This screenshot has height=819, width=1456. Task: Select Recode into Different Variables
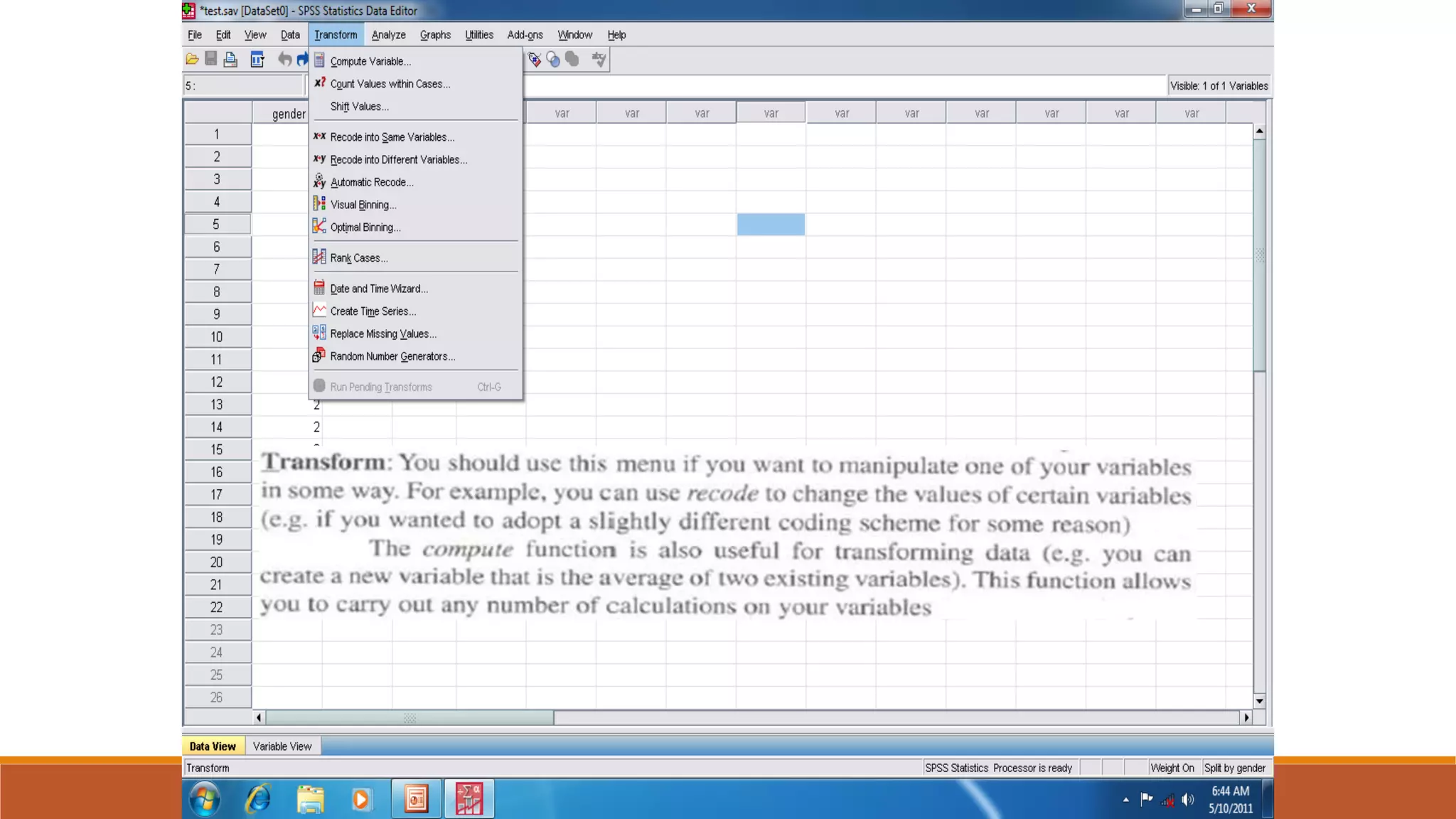398,160
